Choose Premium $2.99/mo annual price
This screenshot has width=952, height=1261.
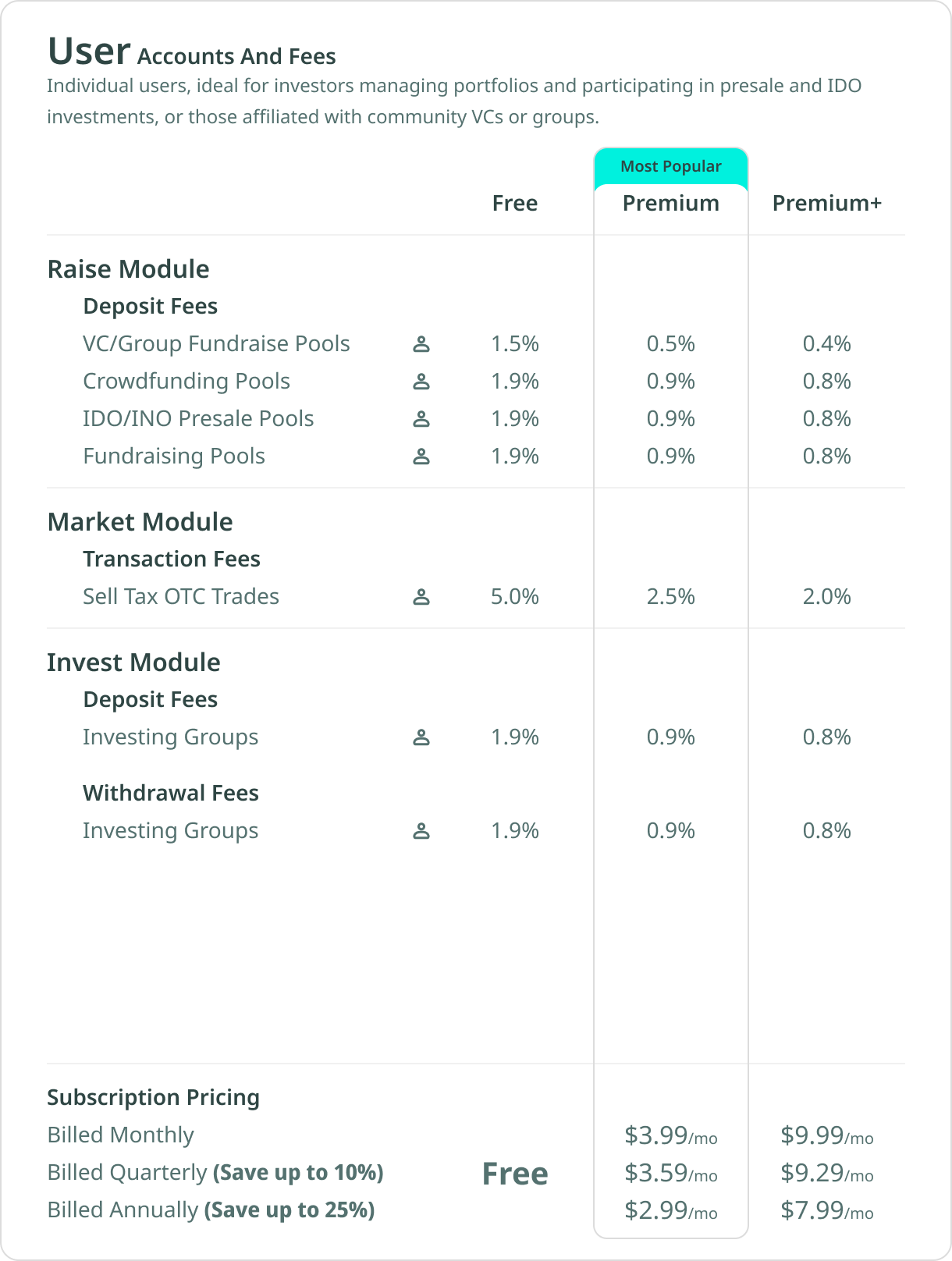(x=671, y=1210)
